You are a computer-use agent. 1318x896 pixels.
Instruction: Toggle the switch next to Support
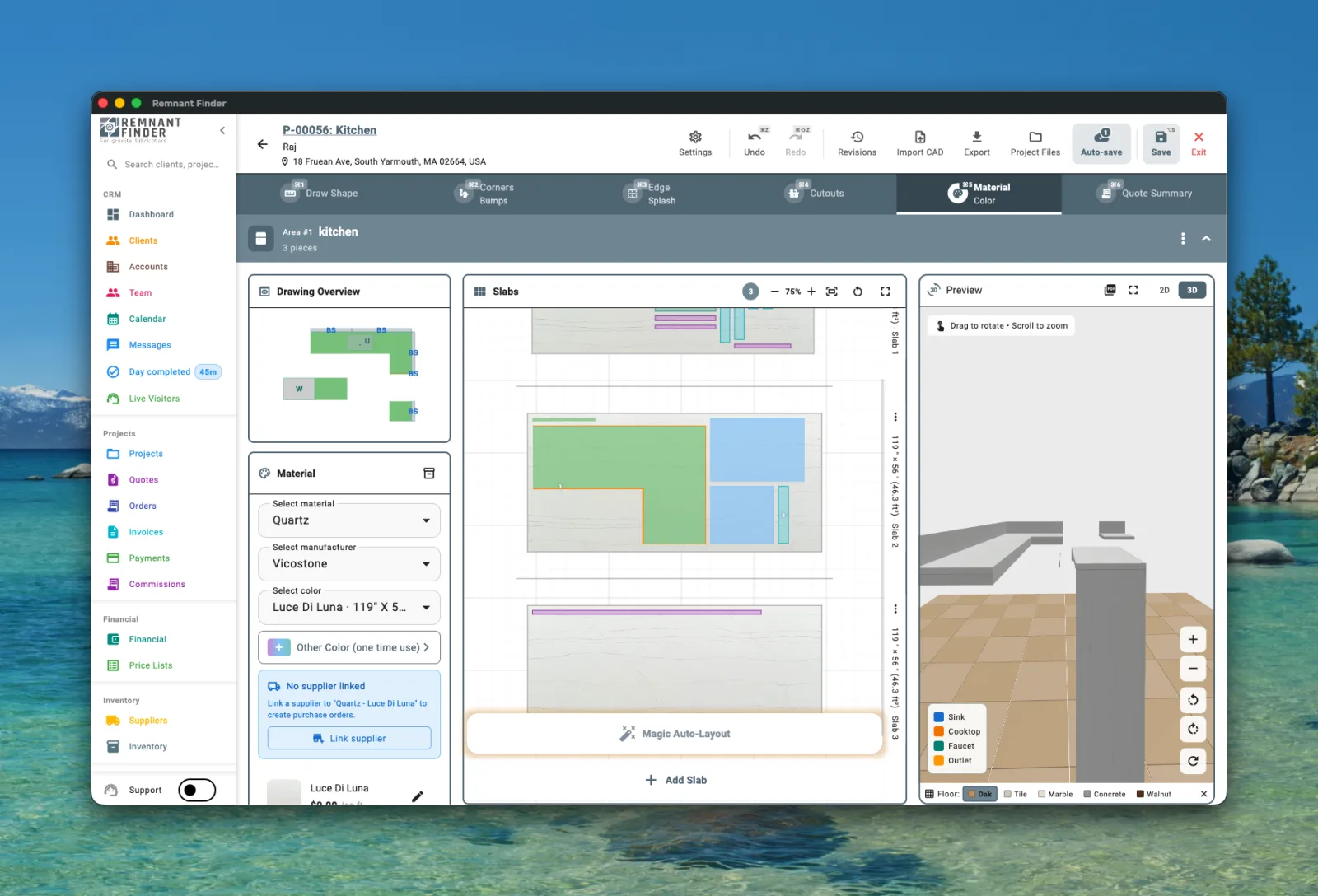pos(197,791)
